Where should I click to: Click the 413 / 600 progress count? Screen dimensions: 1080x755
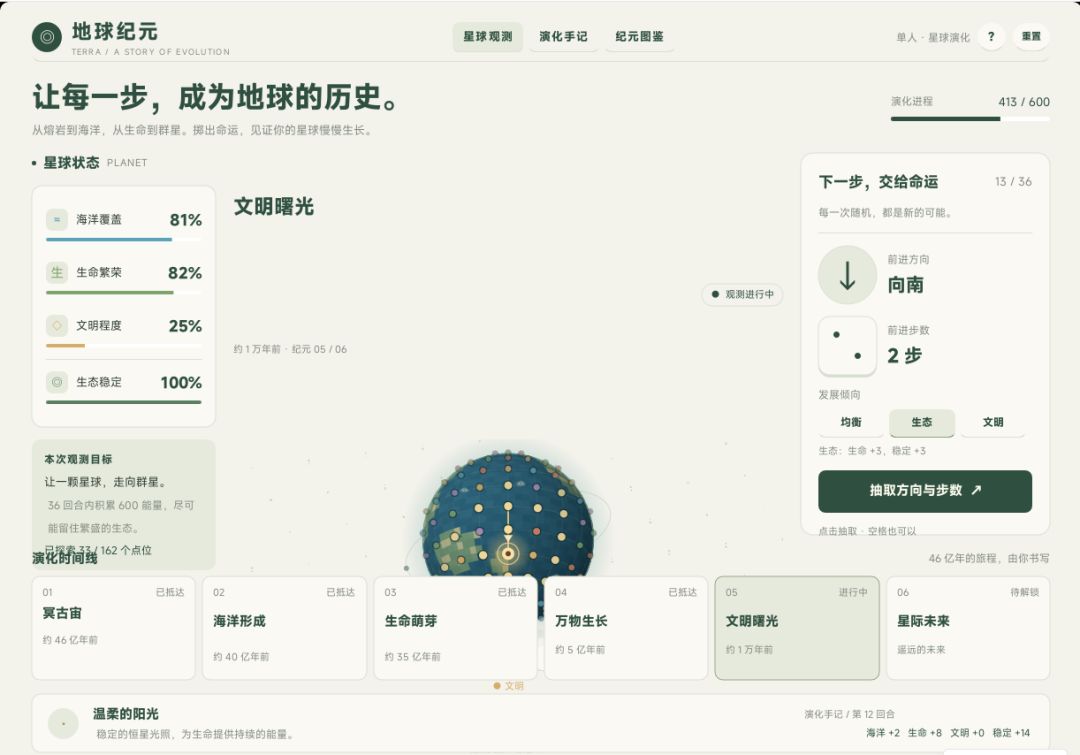coord(1024,102)
